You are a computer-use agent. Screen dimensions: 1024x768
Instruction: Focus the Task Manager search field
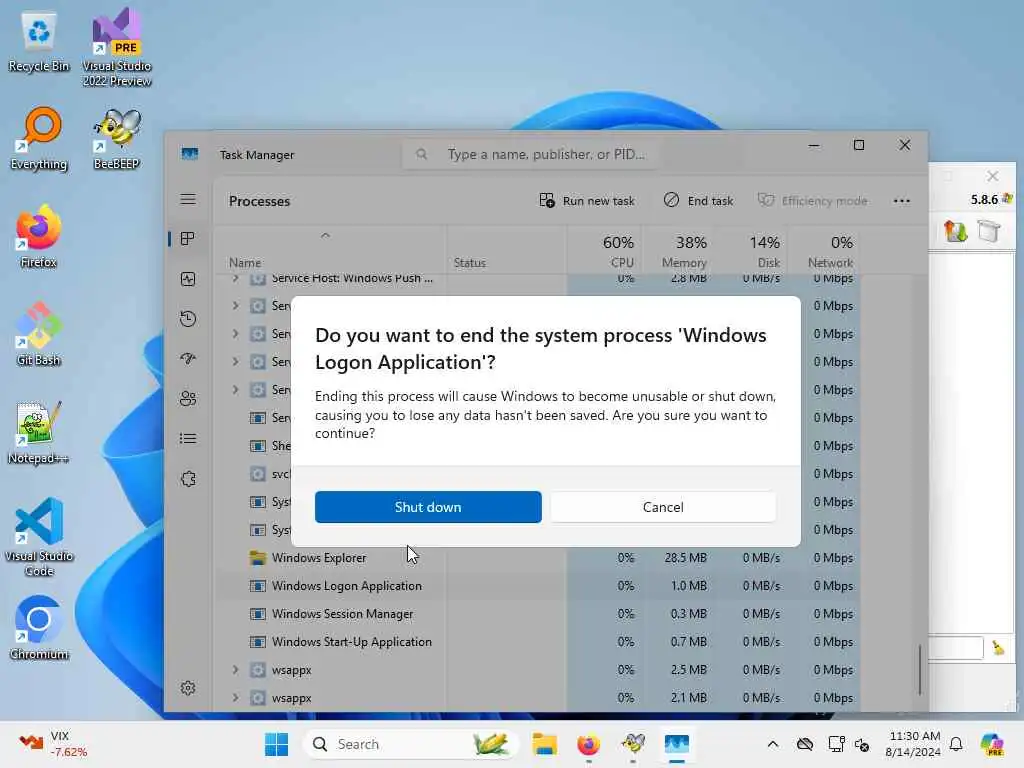pos(532,154)
